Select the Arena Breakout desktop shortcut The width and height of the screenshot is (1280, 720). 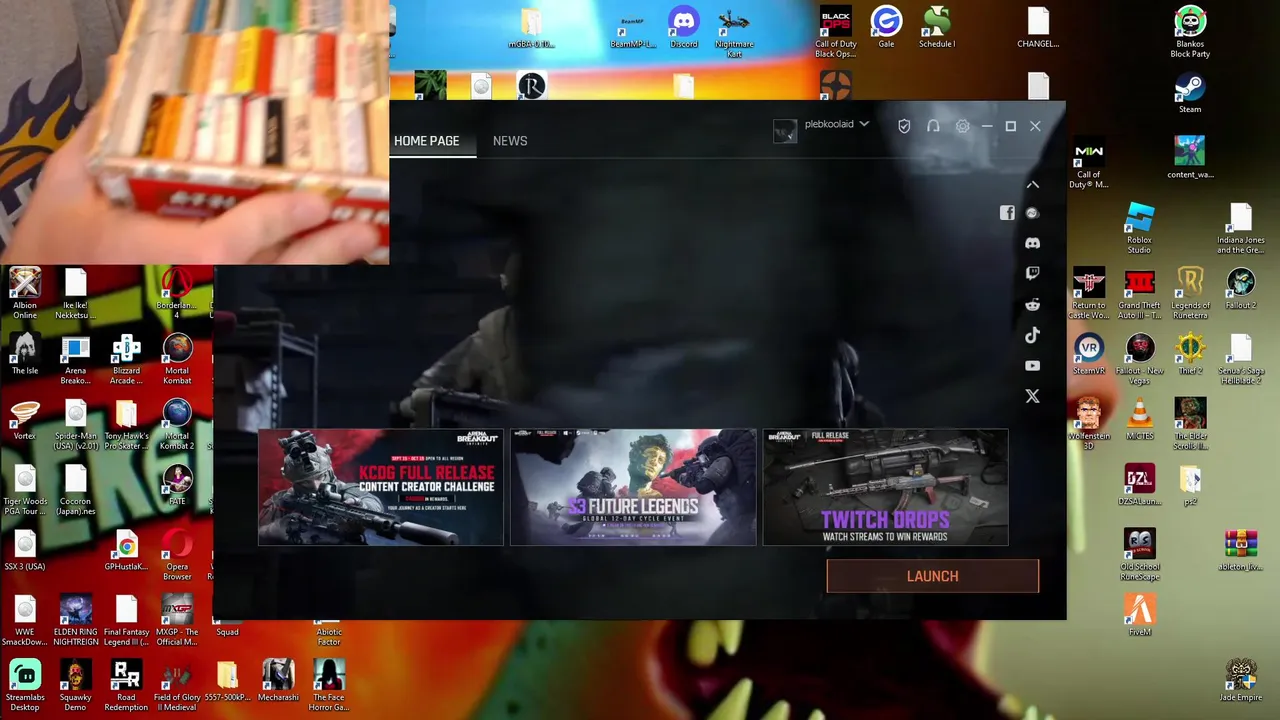(x=75, y=359)
